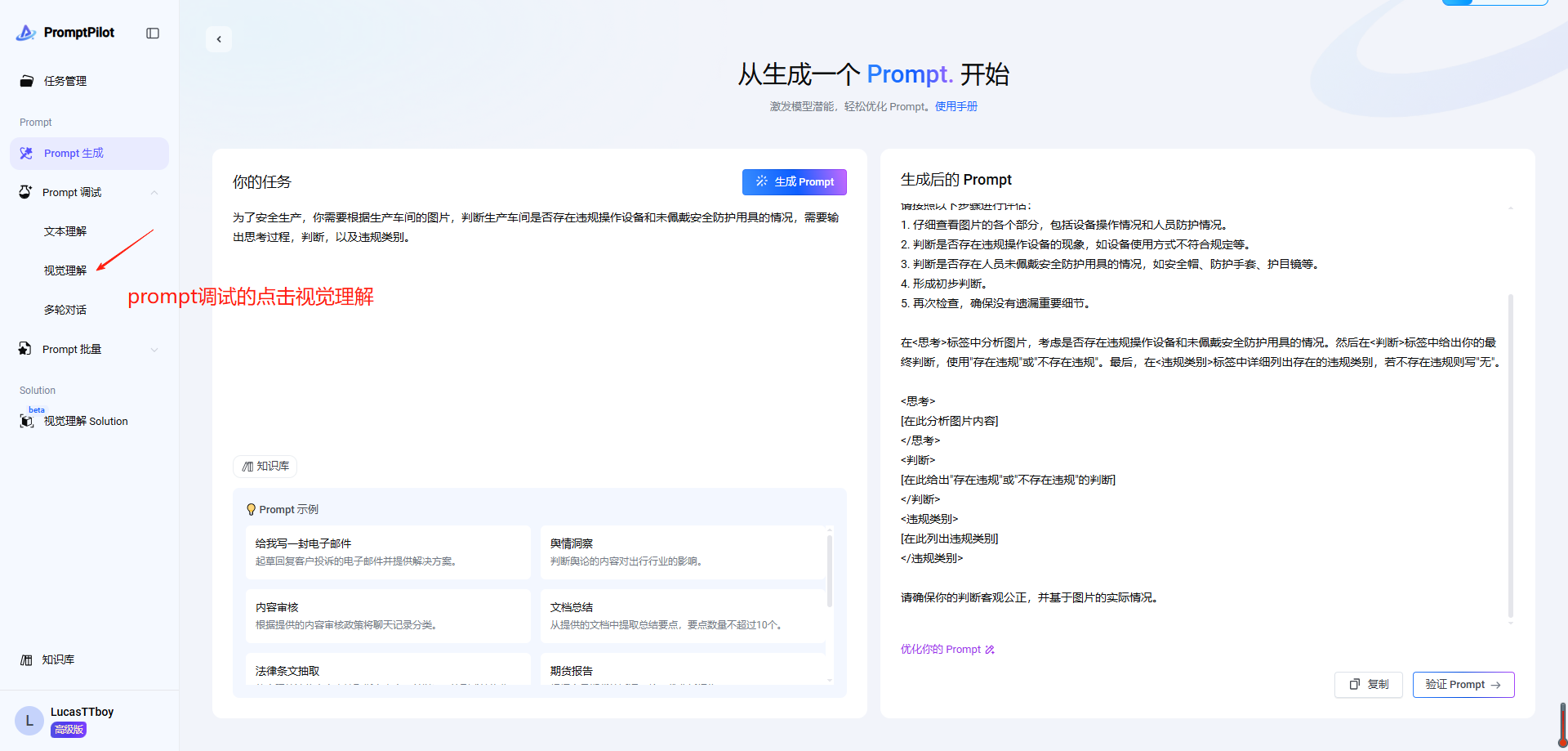
Task: Copy generated prompt with 复制 button
Action: (1369, 685)
